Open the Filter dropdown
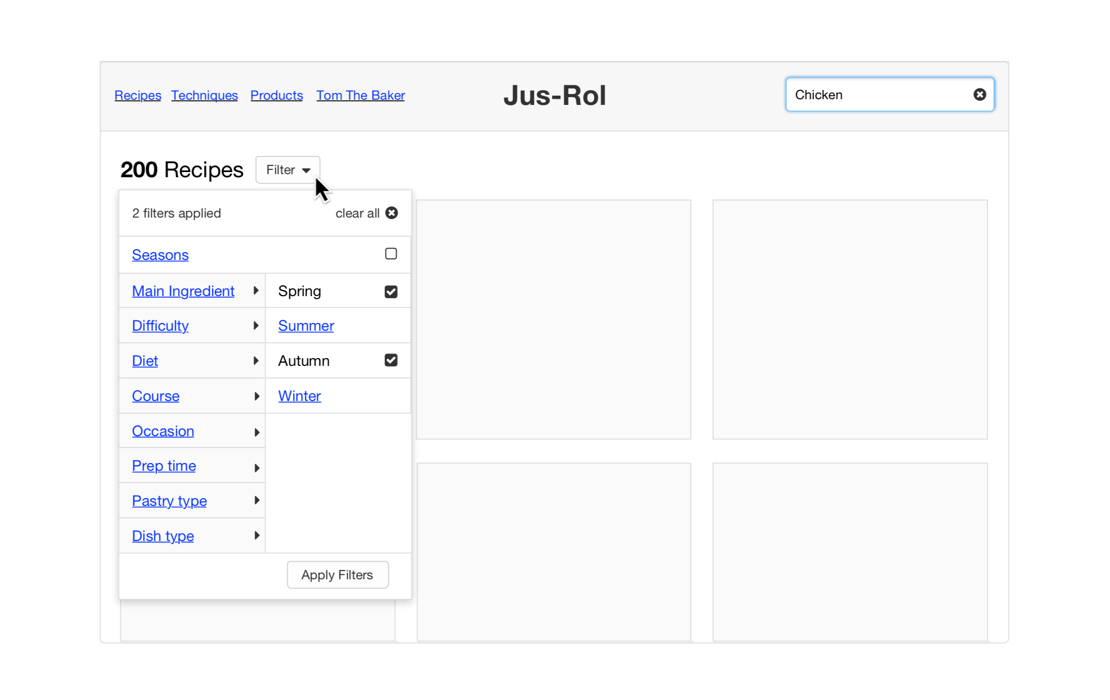Viewport: 1110px width, 700px height. 287,170
